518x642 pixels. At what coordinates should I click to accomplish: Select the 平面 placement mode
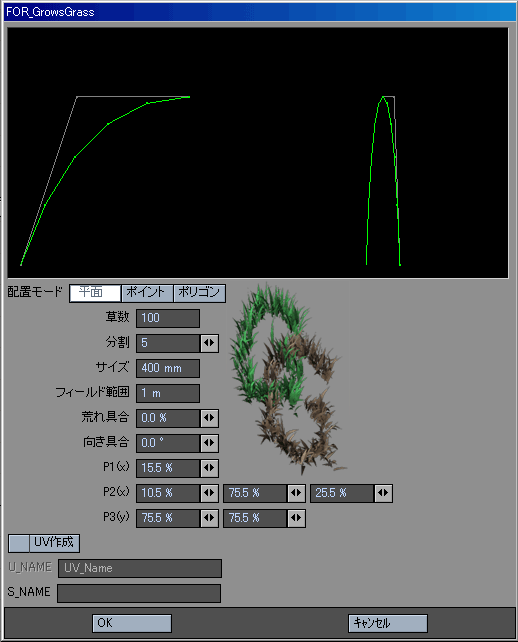coord(95,293)
